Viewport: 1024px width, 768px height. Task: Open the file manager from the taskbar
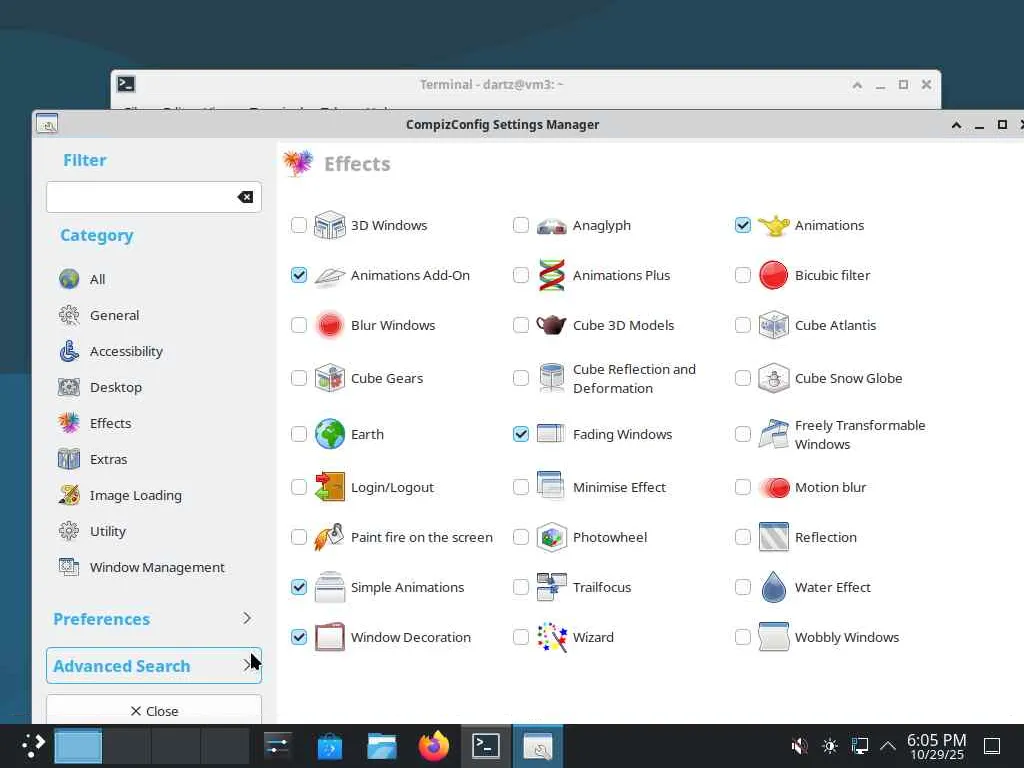pos(381,746)
